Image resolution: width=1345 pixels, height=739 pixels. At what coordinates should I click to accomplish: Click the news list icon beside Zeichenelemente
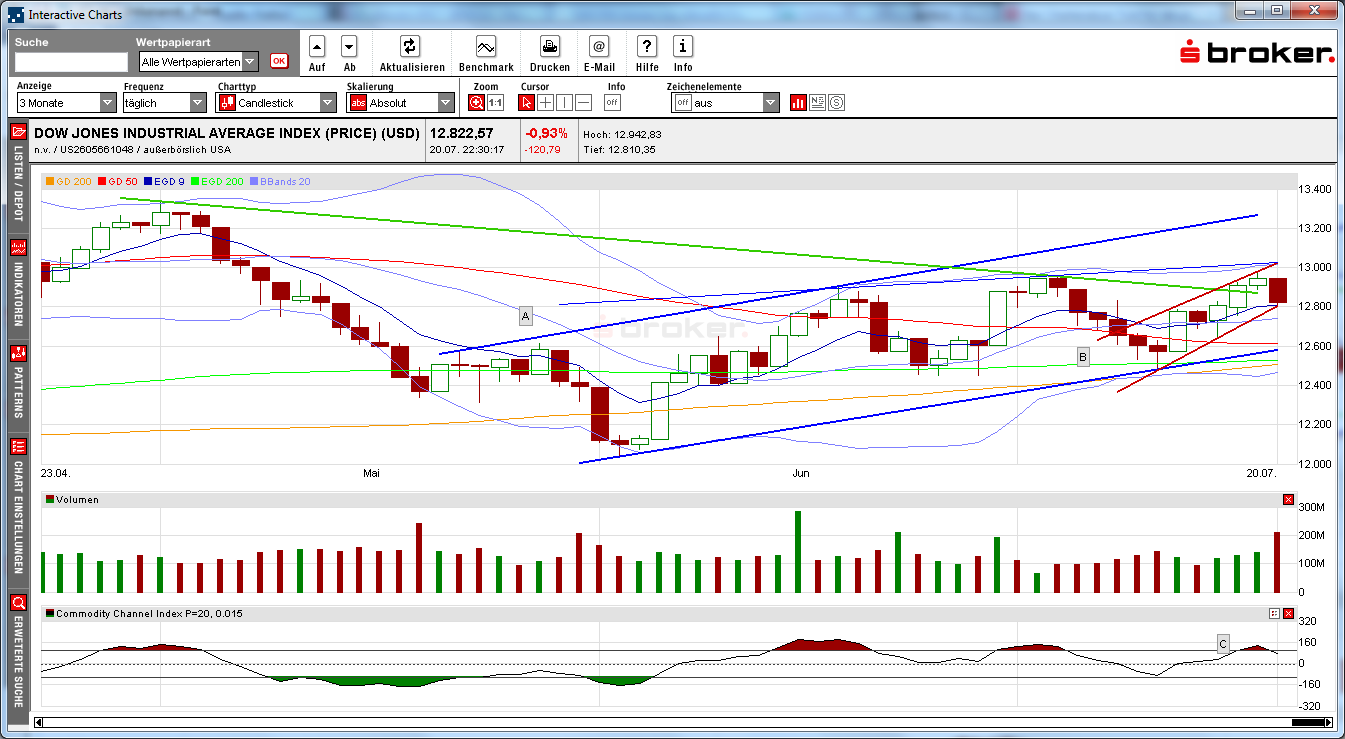click(817, 102)
